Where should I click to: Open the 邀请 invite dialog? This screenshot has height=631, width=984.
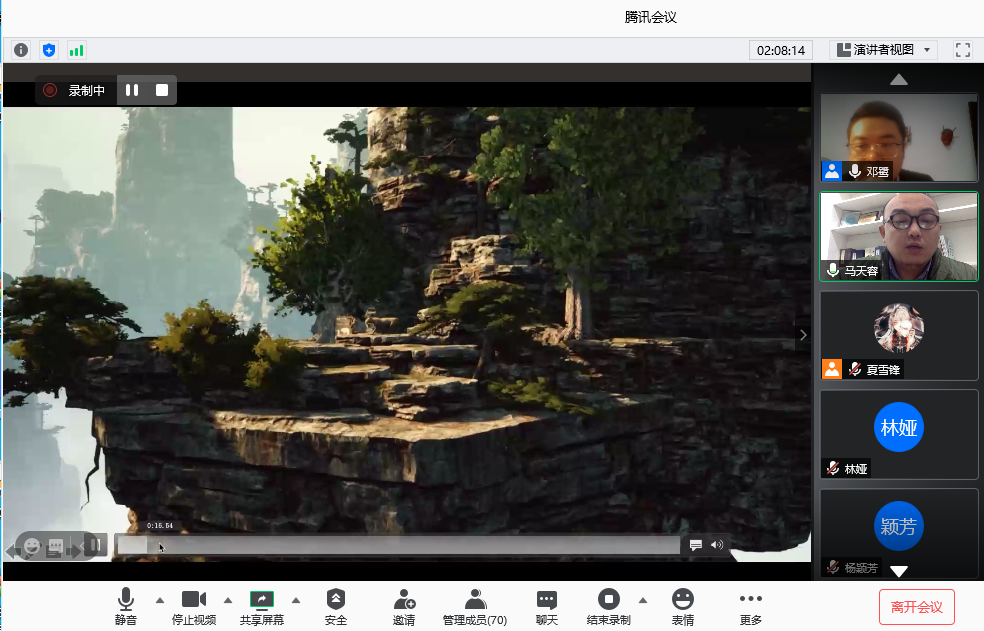404,607
